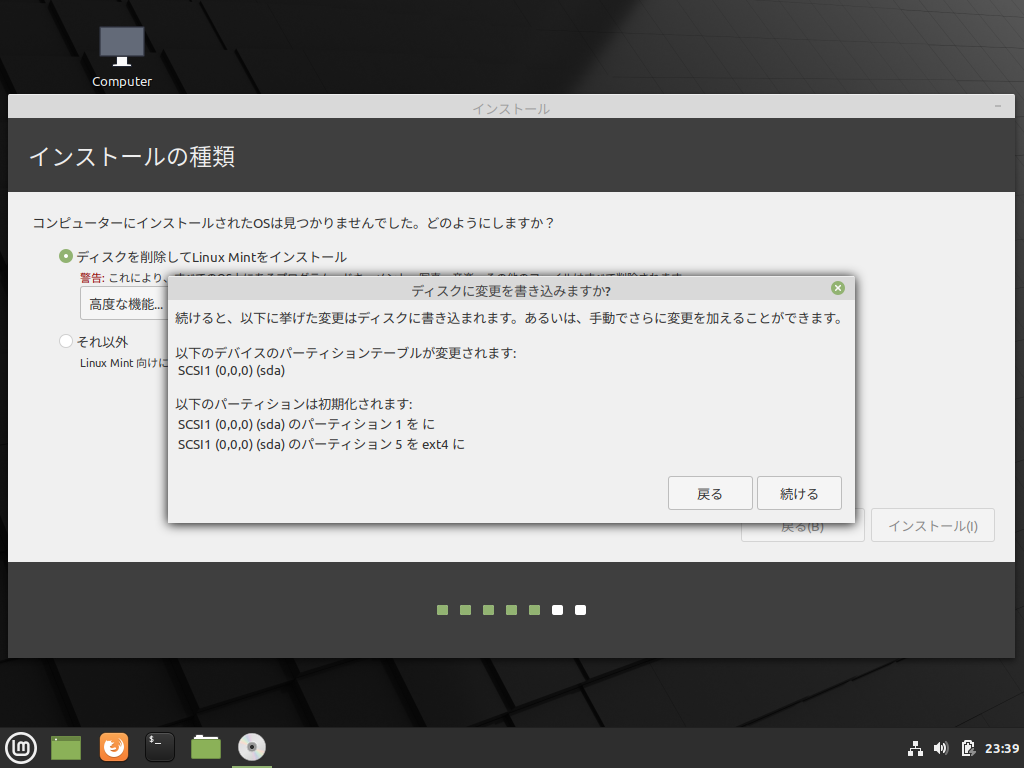The width and height of the screenshot is (1024, 768).
Task: Open network connections tray icon
Action: pyautogui.click(x=916, y=748)
